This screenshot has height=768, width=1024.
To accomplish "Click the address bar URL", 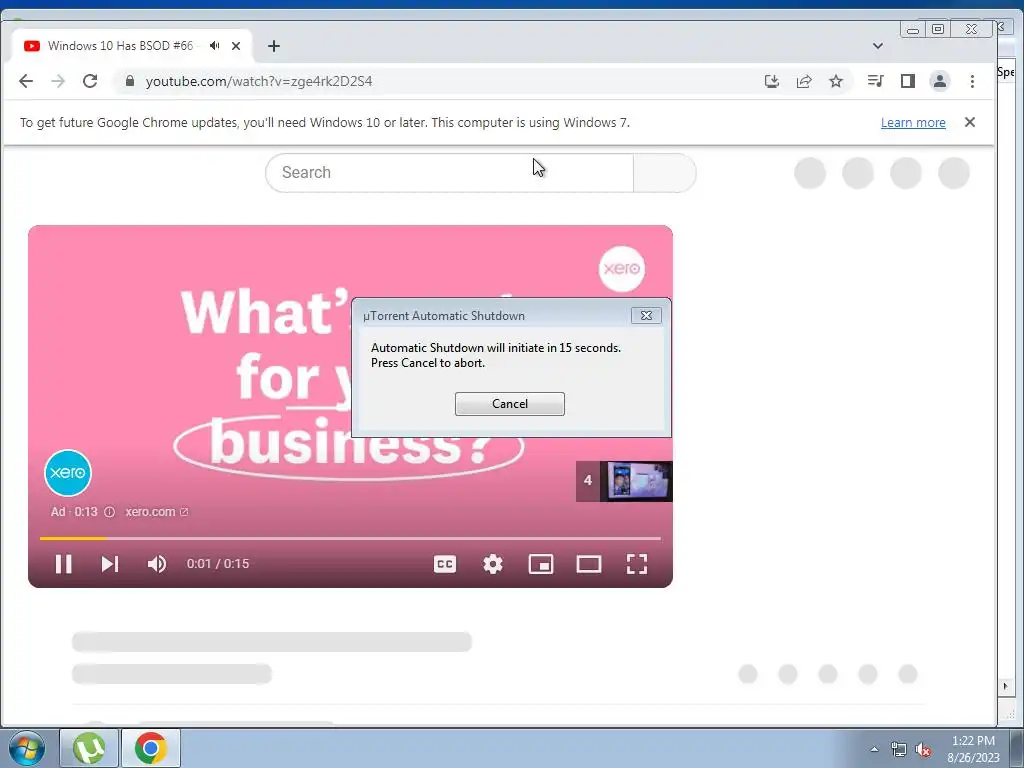I will tap(259, 81).
